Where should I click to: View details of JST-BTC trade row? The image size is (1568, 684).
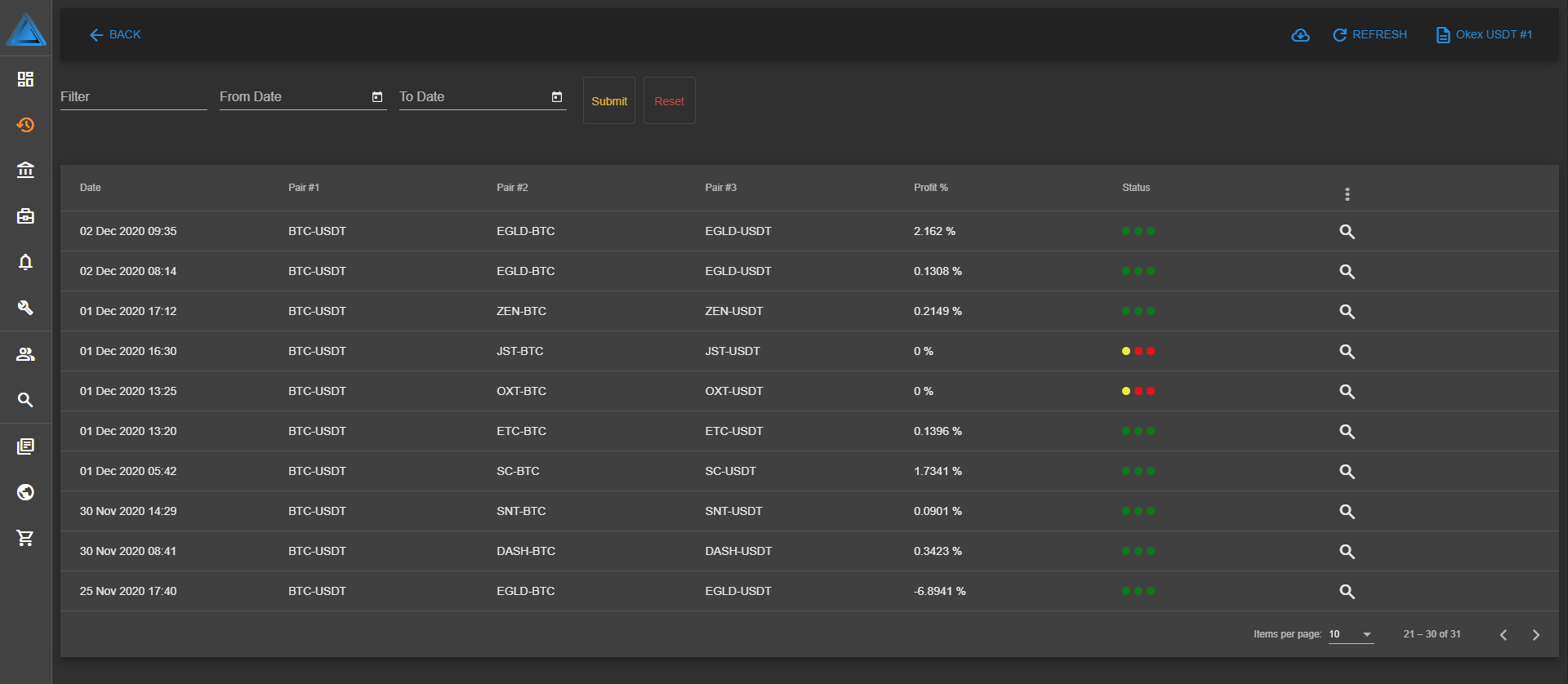click(x=1347, y=352)
